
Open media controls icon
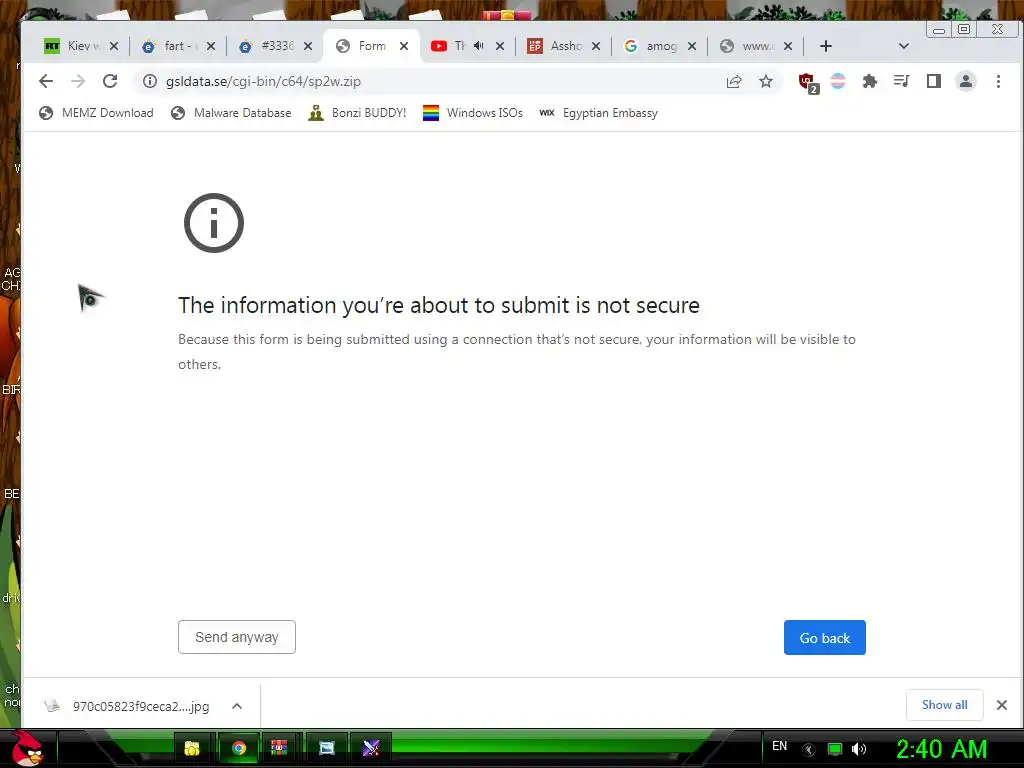[901, 81]
